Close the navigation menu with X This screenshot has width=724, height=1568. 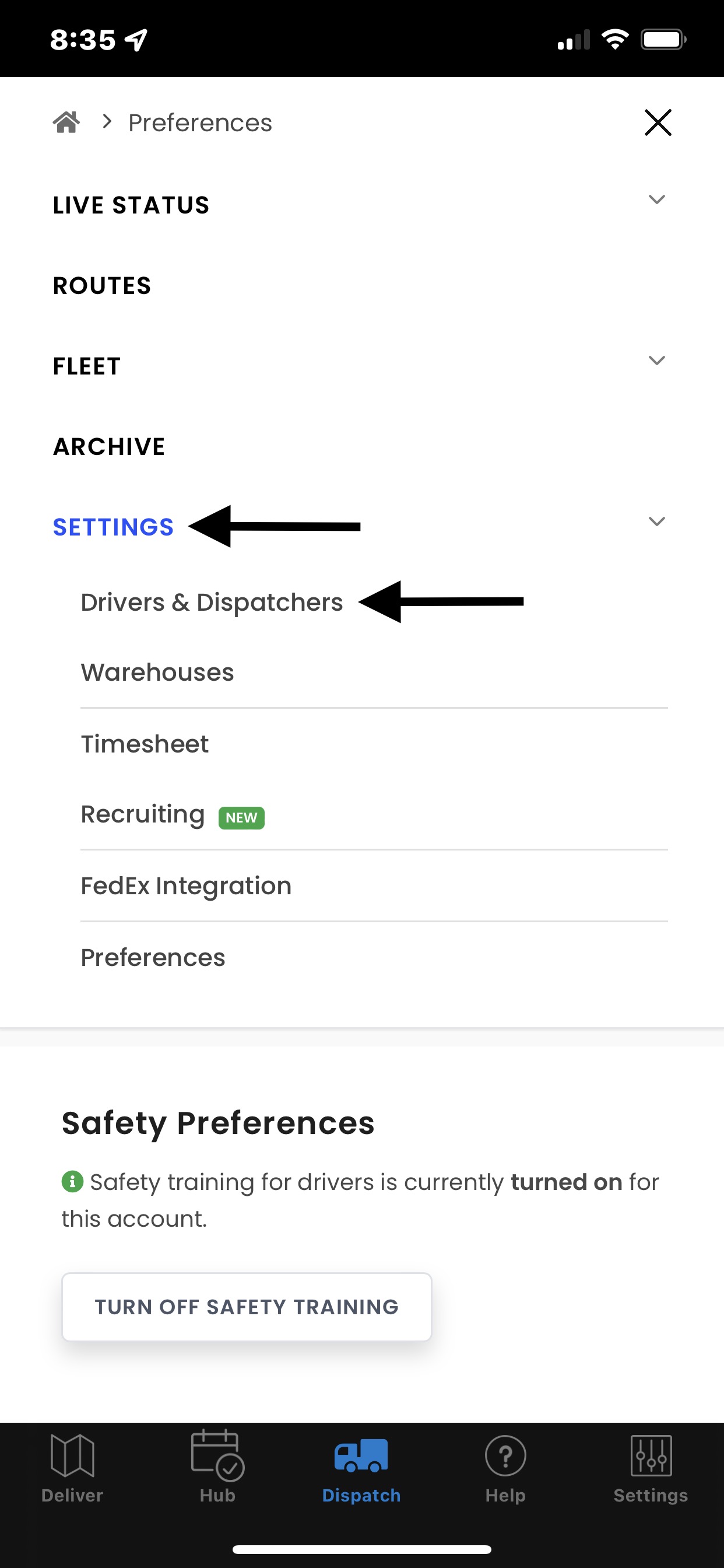pos(658,123)
